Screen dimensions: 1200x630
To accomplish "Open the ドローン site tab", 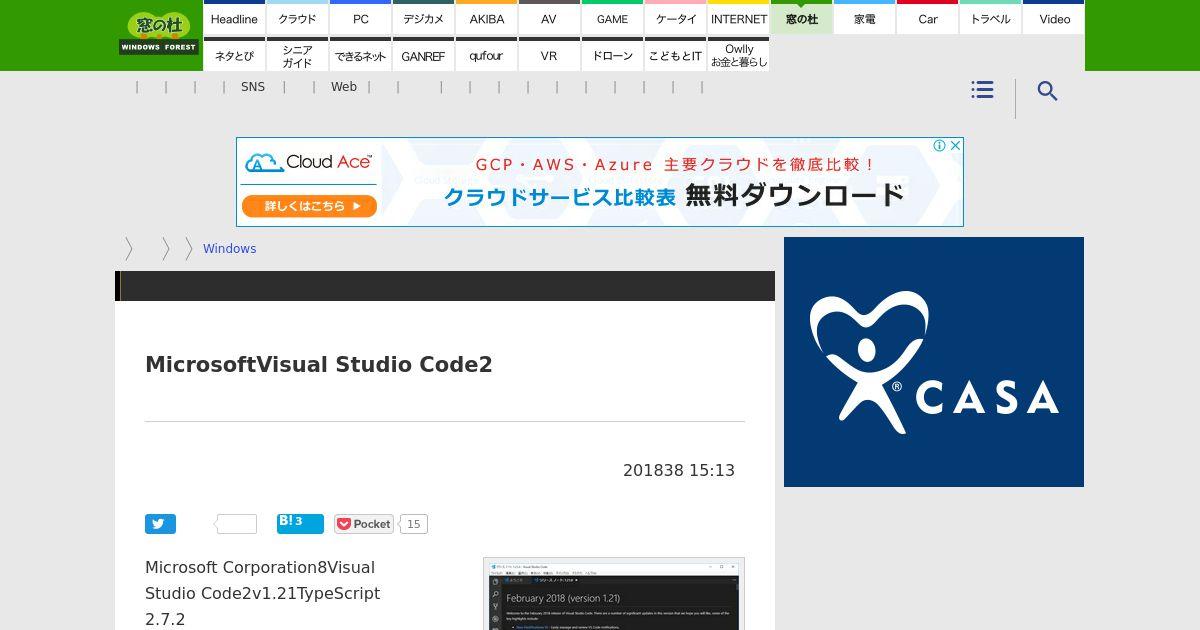I will 612,55.
